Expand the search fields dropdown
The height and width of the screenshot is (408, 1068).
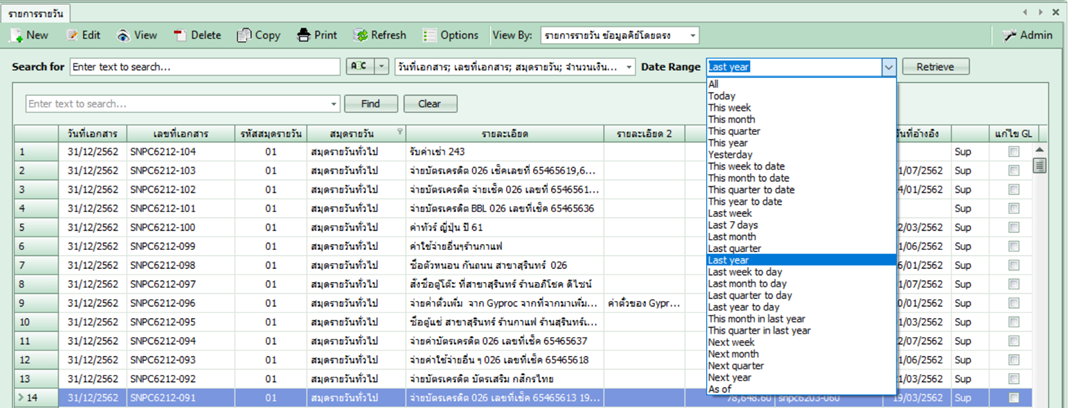click(x=628, y=67)
